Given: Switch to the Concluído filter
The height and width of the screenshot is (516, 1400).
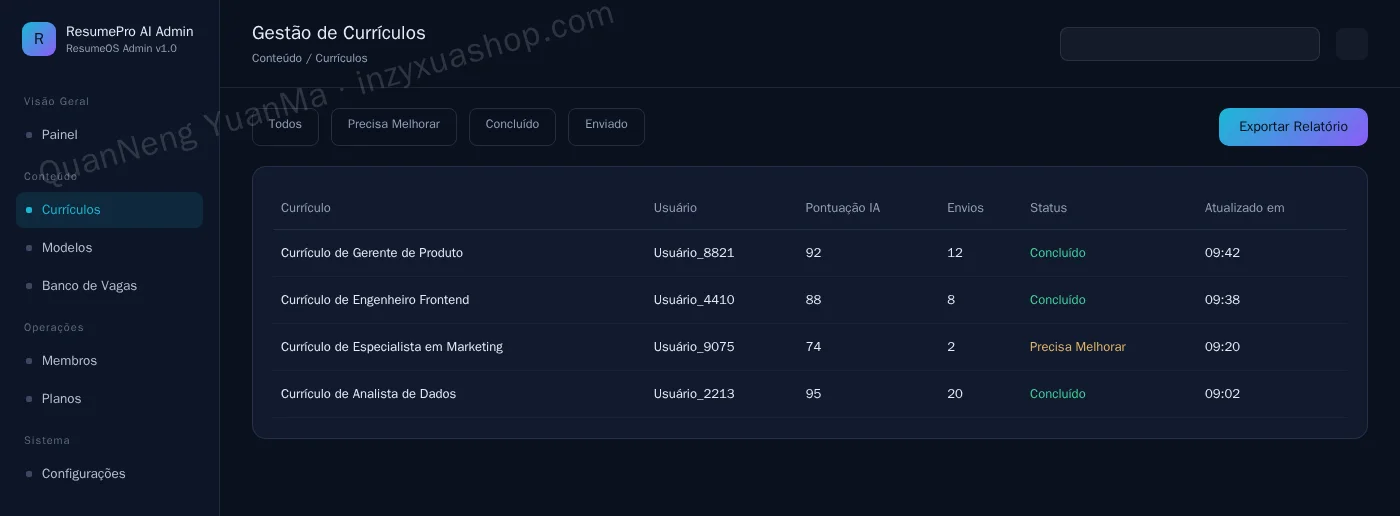Looking at the screenshot, I should pyautogui.click(x=512, y=127).
